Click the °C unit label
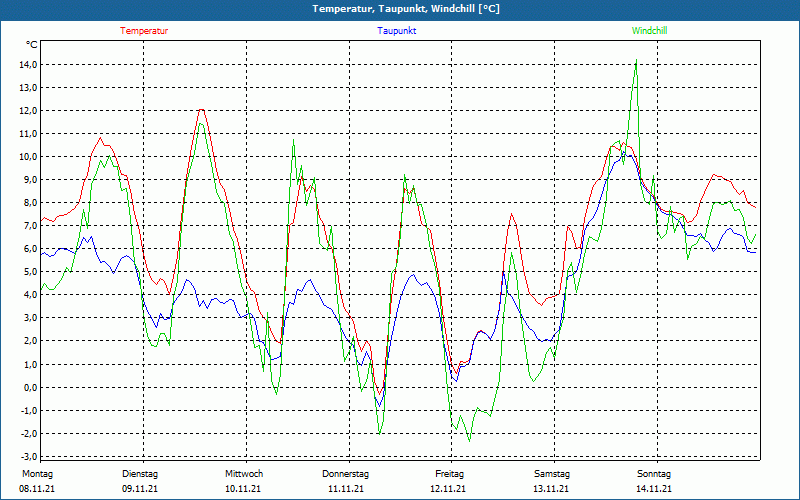This screenshot has width=800, height=500. pyautogui.click(x=31, y=45)
